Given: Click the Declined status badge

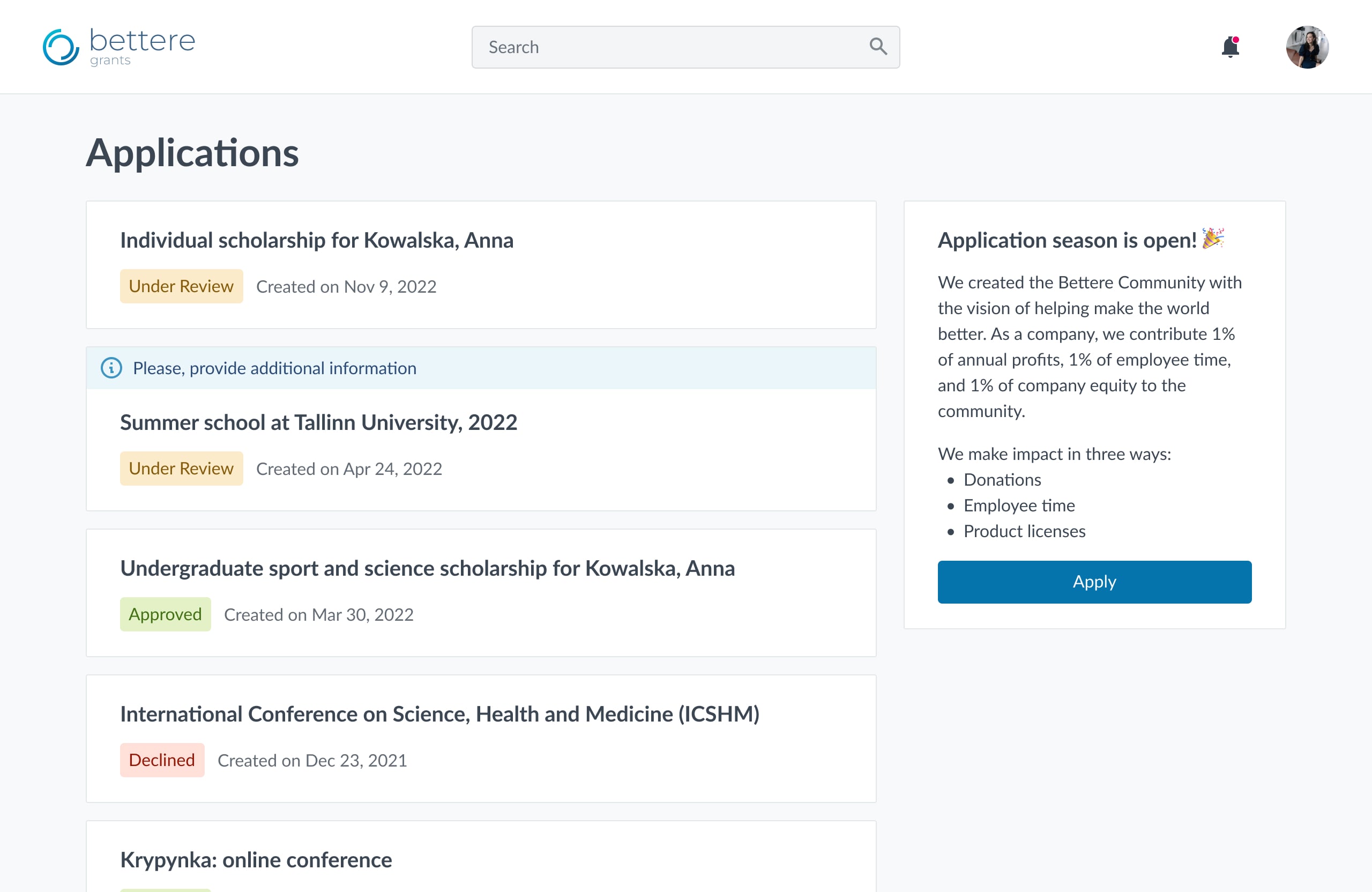Looking at the screenshot, I should (x=162, y=760).
